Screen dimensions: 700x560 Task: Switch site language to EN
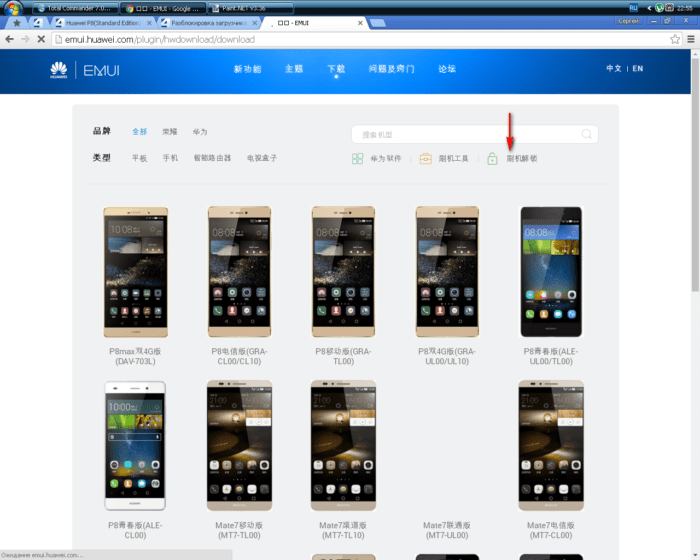[638, 68]
